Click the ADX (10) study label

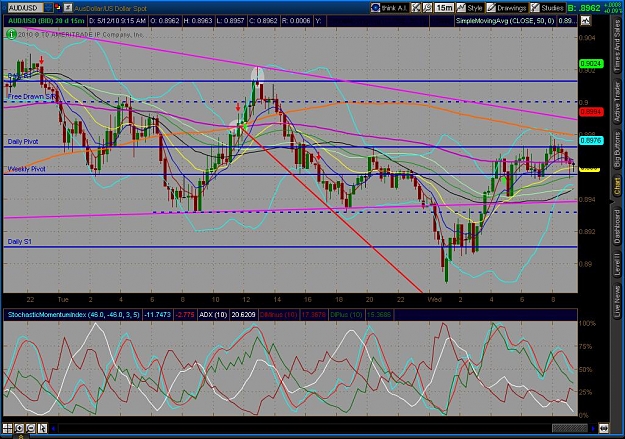213,315
